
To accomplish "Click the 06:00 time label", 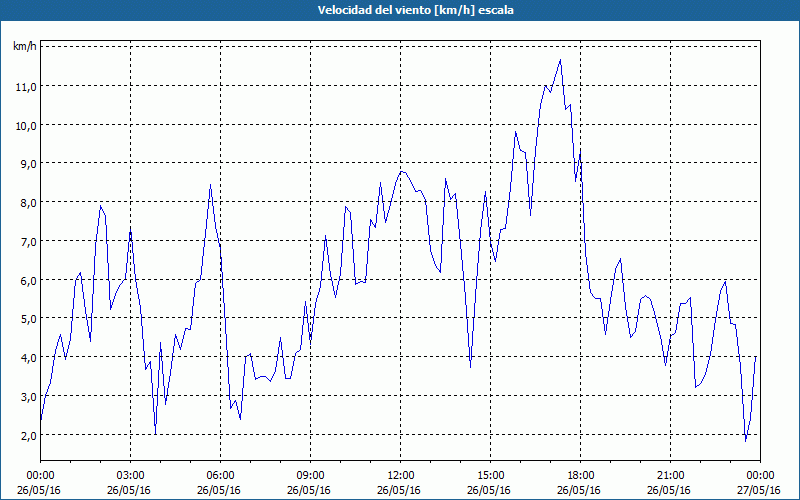I will (220, 476).
